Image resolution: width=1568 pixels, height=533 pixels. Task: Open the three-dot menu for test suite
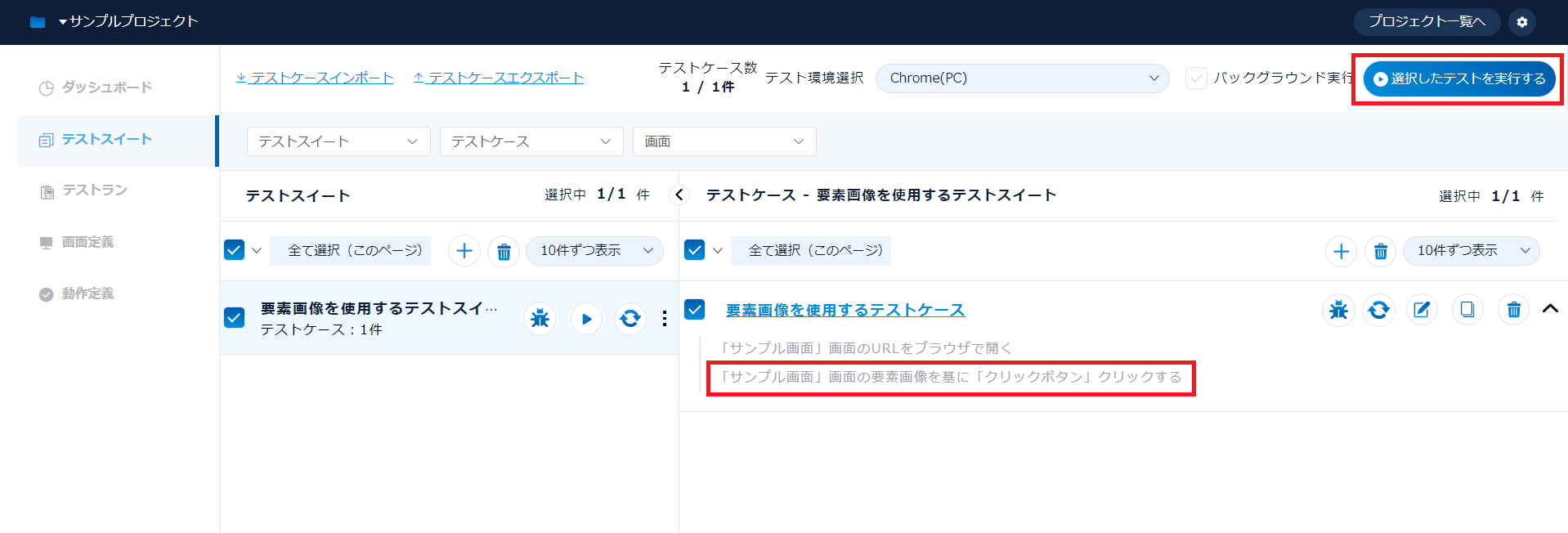coord(664,319)
